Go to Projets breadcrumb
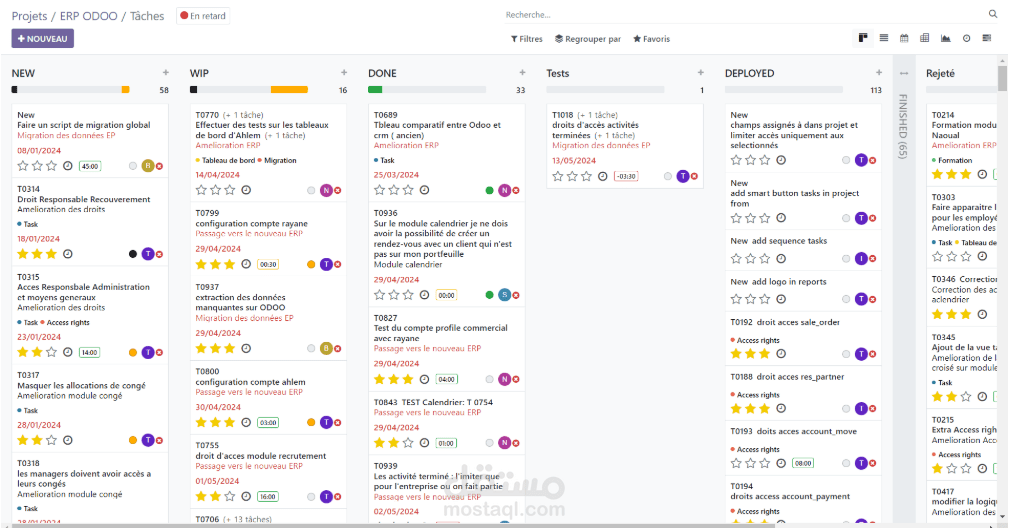 (30, 15)
